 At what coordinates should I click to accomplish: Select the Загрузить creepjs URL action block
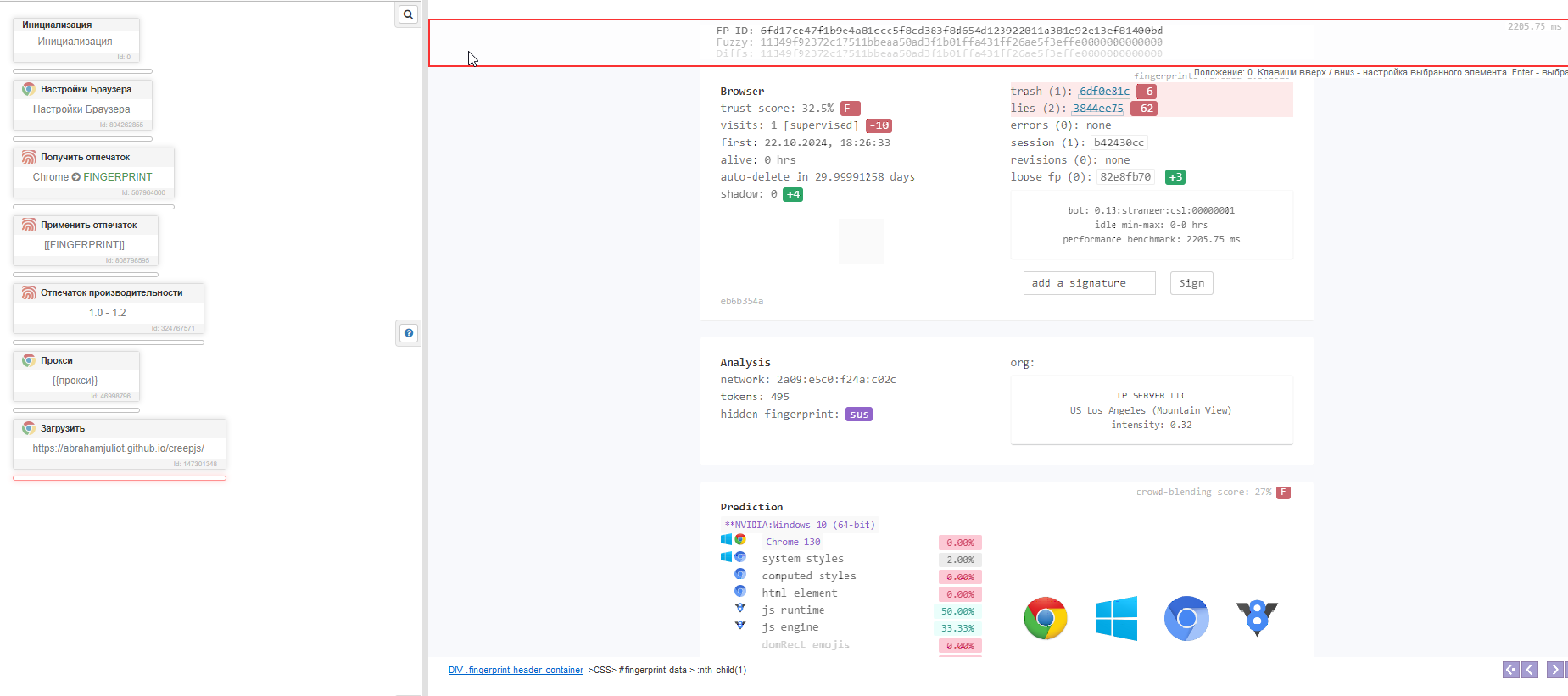(x=119, y=448)
